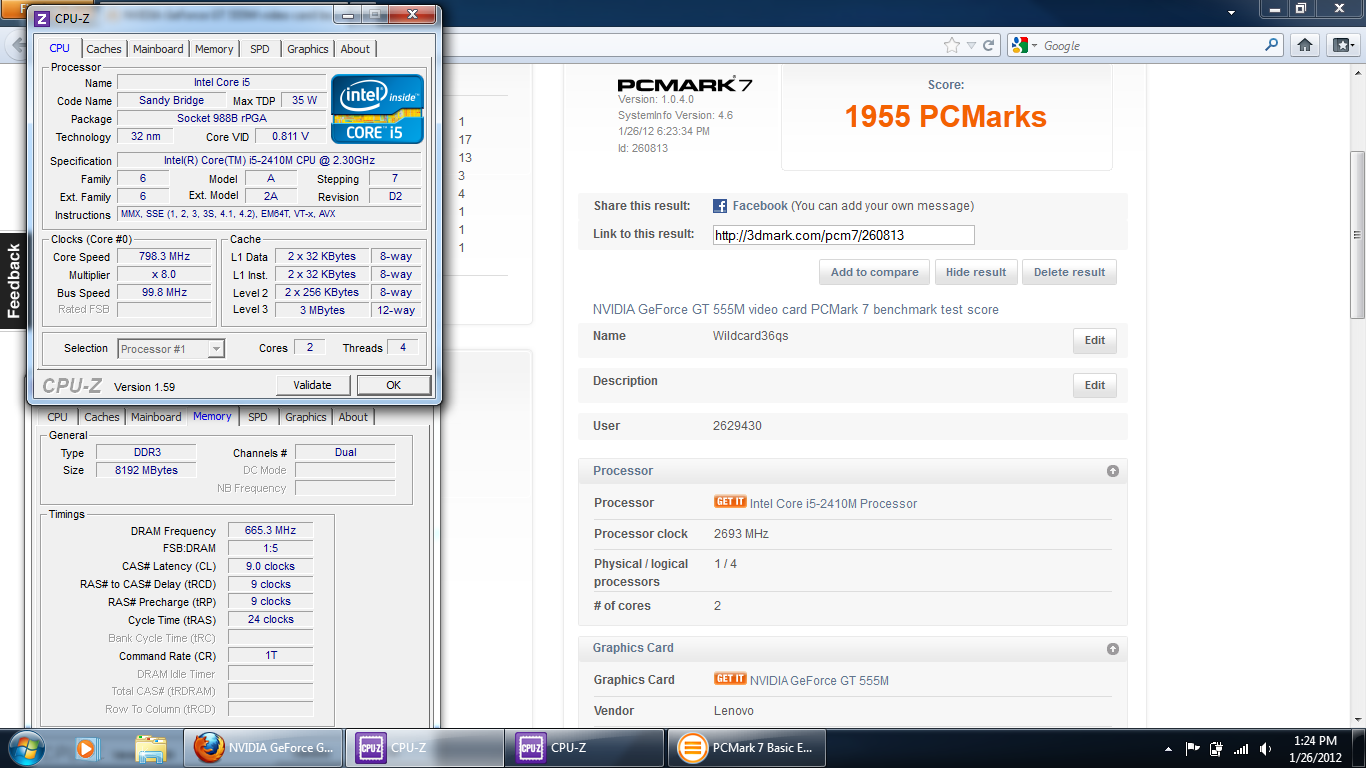This screenshot has width=1366, height=768.
Task: Click the Delete result button
Action: [x=1069, y=272]
